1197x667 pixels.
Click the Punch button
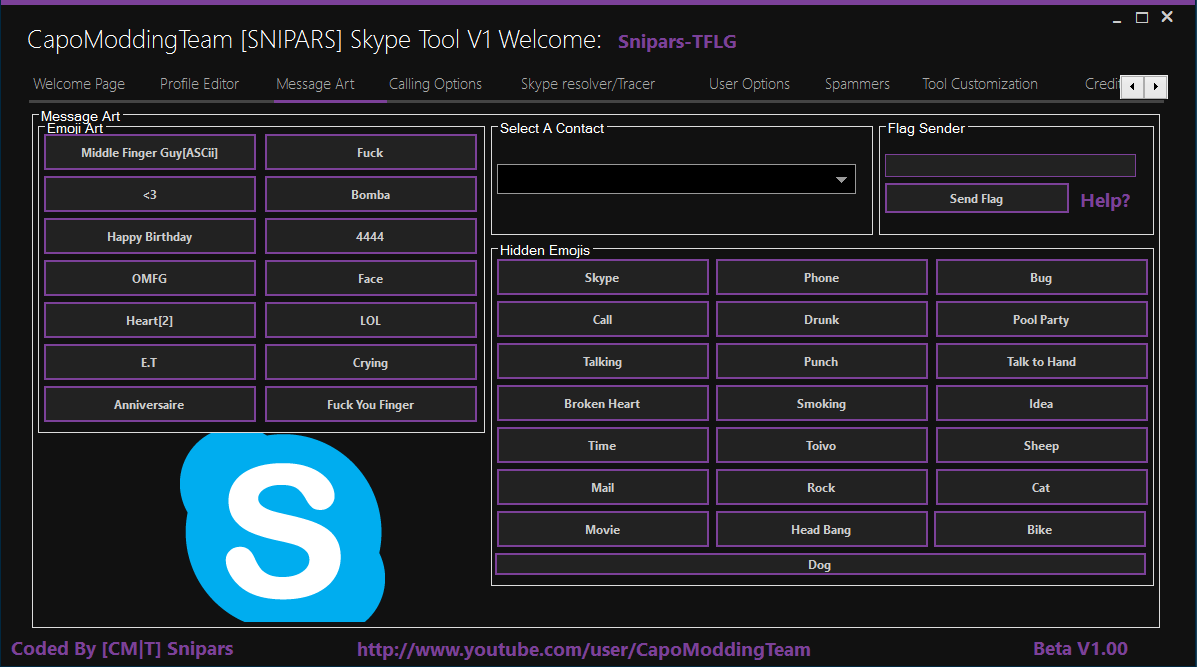point(821,362)
